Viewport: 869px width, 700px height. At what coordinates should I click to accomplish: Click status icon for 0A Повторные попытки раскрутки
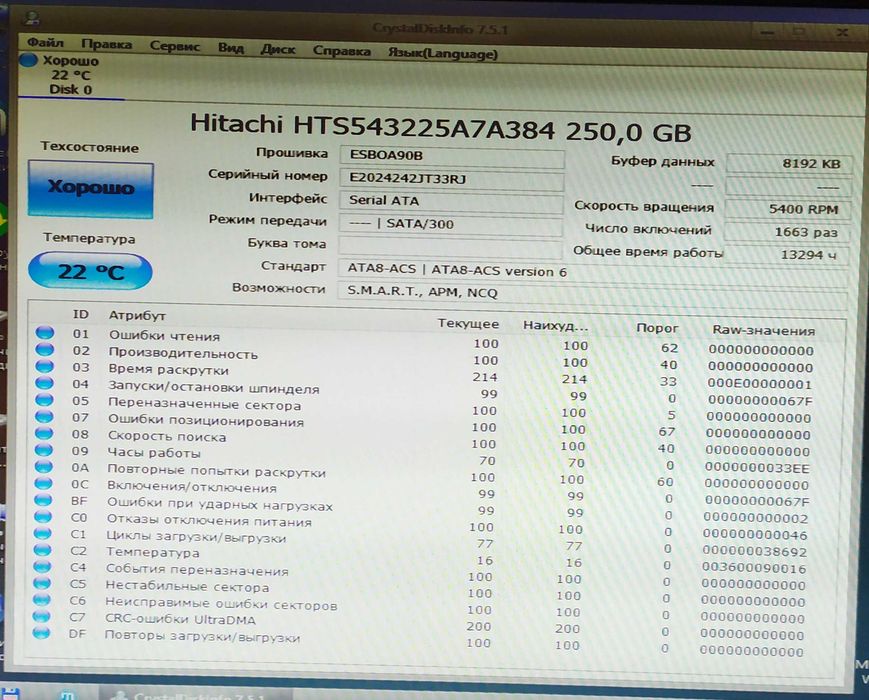pyautogui.click(x=43, y=466)
